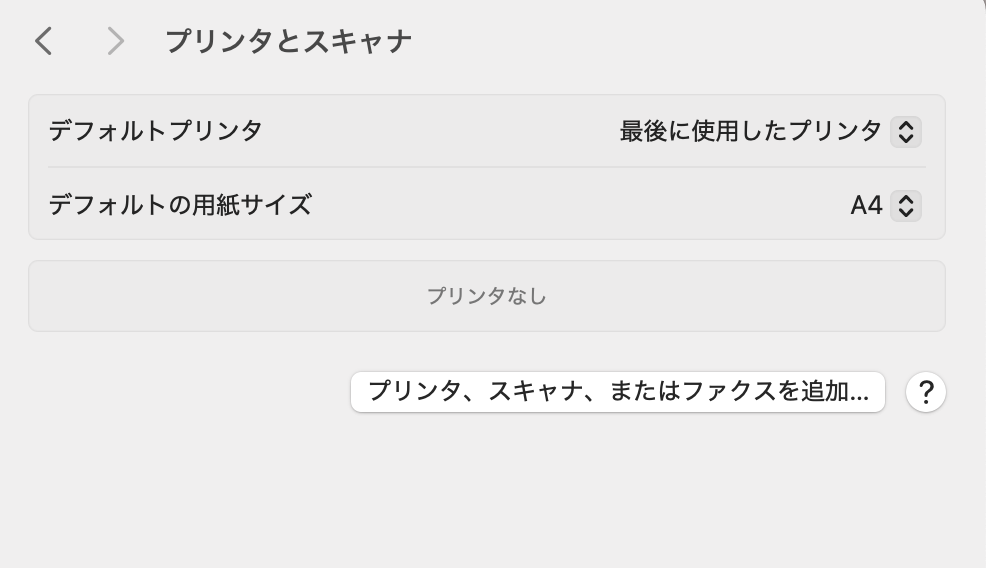This screenshot has height=568, width=986.
Task: Click the upper arrow of the A4 stepper
Action: 906,199
